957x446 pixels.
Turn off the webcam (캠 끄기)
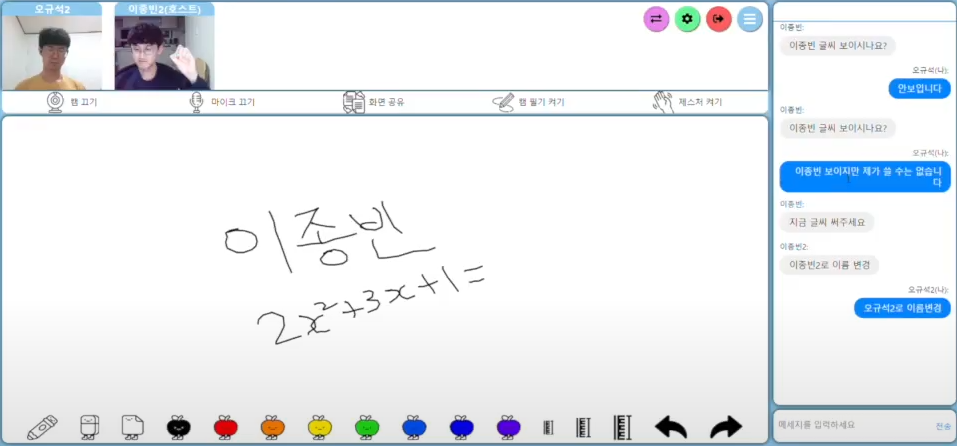[x=72, y=103]
